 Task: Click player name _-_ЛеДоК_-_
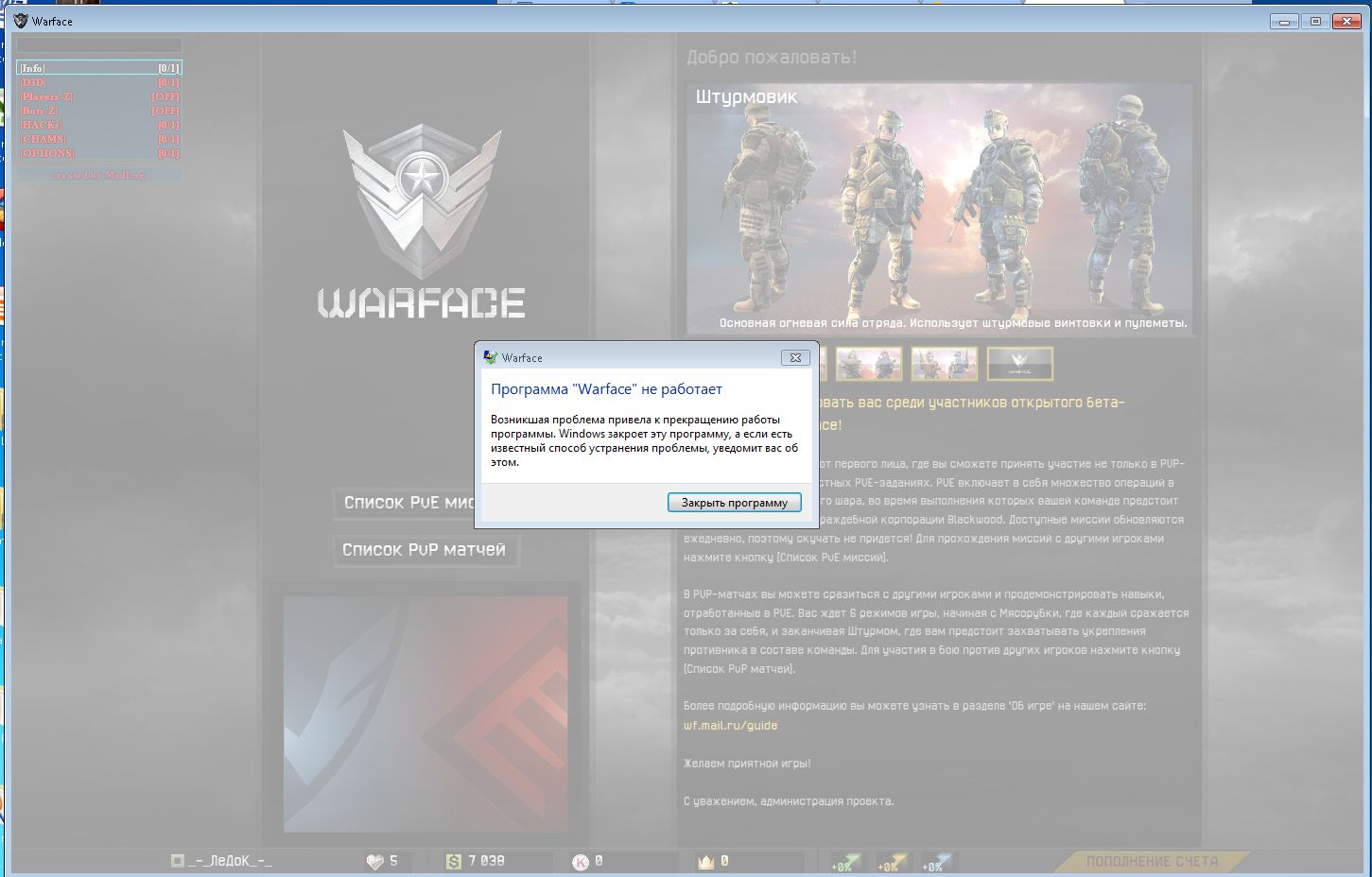[x=230, y=861]
